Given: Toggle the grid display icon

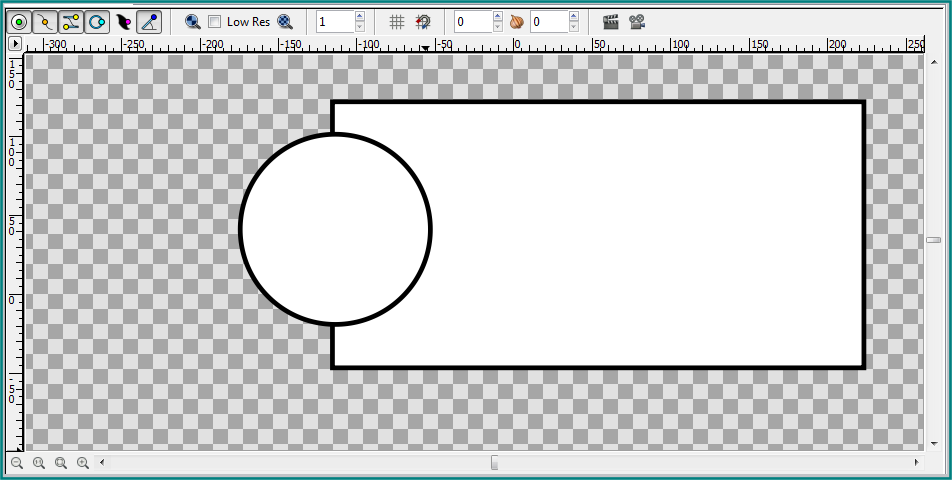Looking at the screenshot, I should (396, 22).
